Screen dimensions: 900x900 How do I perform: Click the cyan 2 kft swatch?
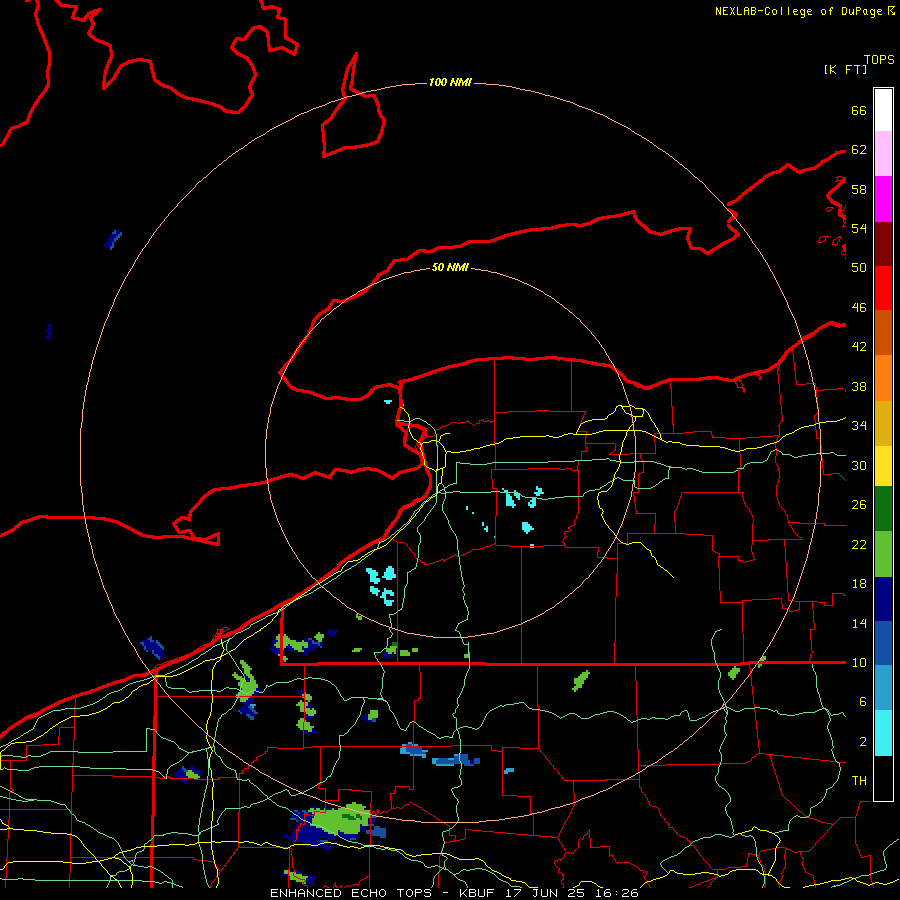coord(883,733)
